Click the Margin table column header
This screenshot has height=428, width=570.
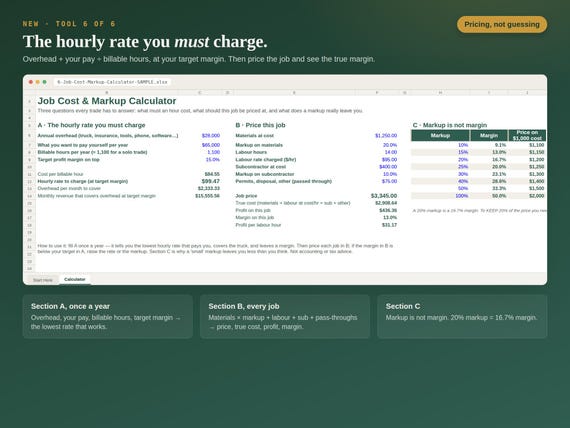489,135
